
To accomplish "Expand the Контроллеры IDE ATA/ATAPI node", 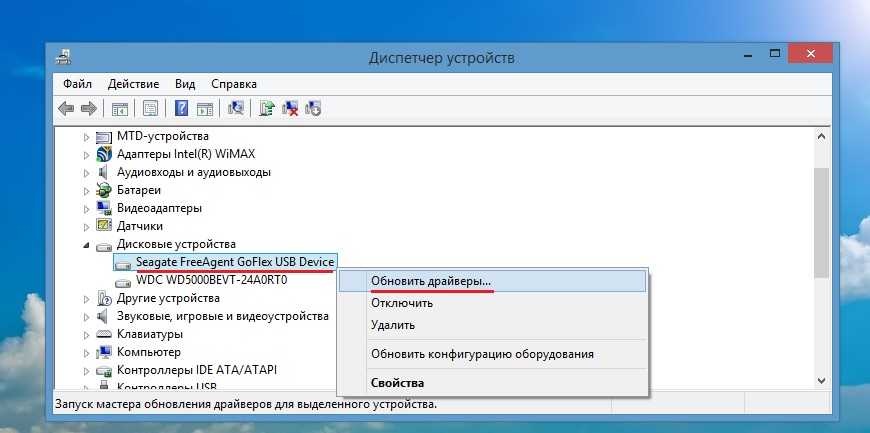I will coord(86,371).
